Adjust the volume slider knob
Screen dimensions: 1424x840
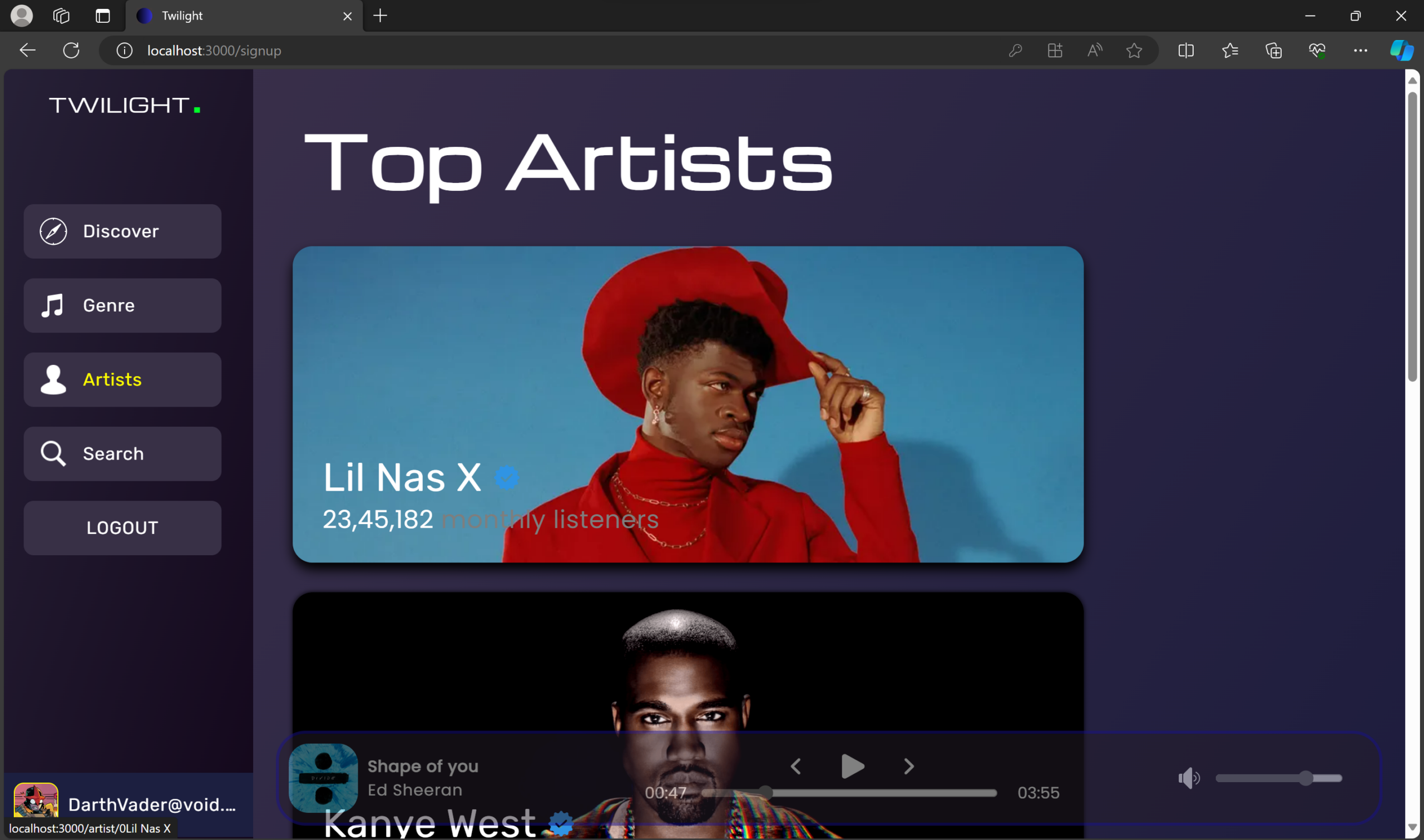(x=1306, y=778)
